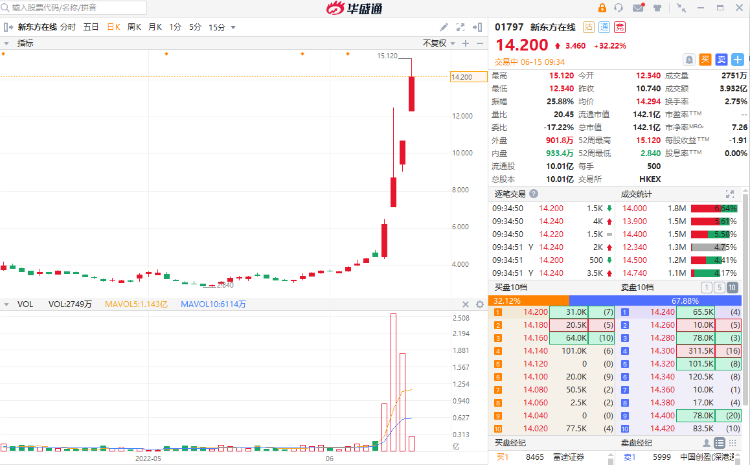Open more timeframes dropdown after 15分
This screenshot has width=750, height=465.
point(233,27)
